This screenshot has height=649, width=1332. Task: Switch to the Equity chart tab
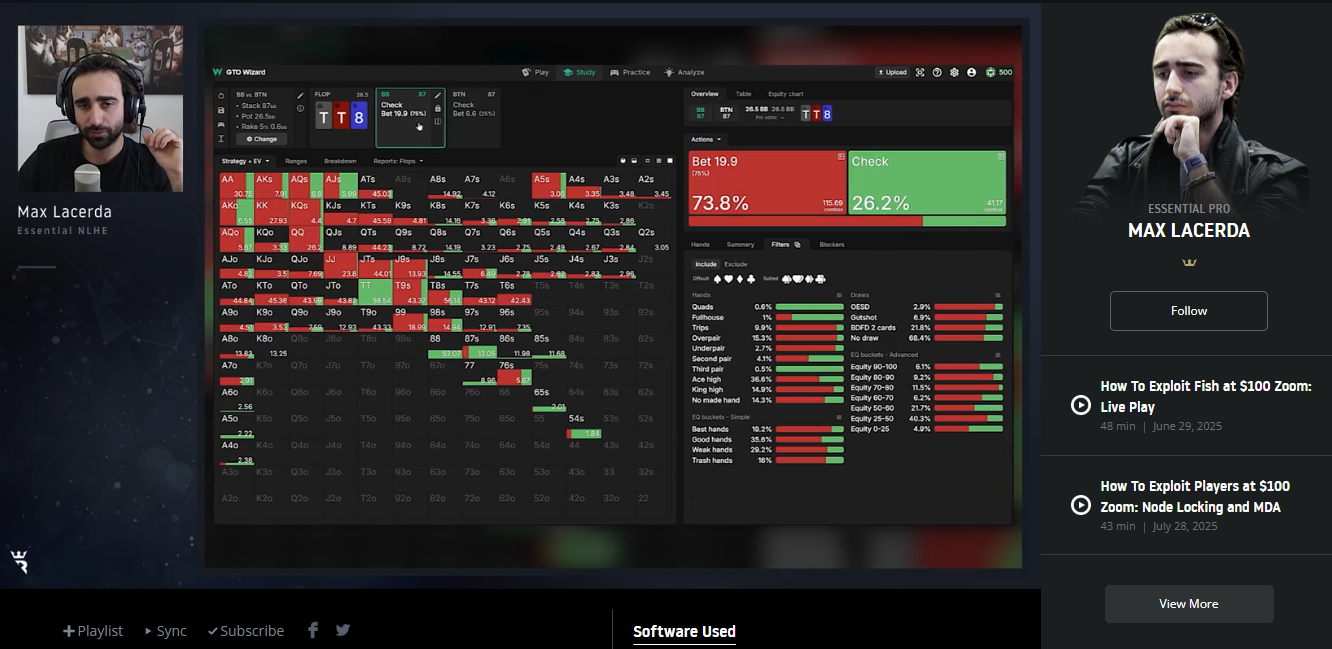pyautogui.click(x=785, y=94)
